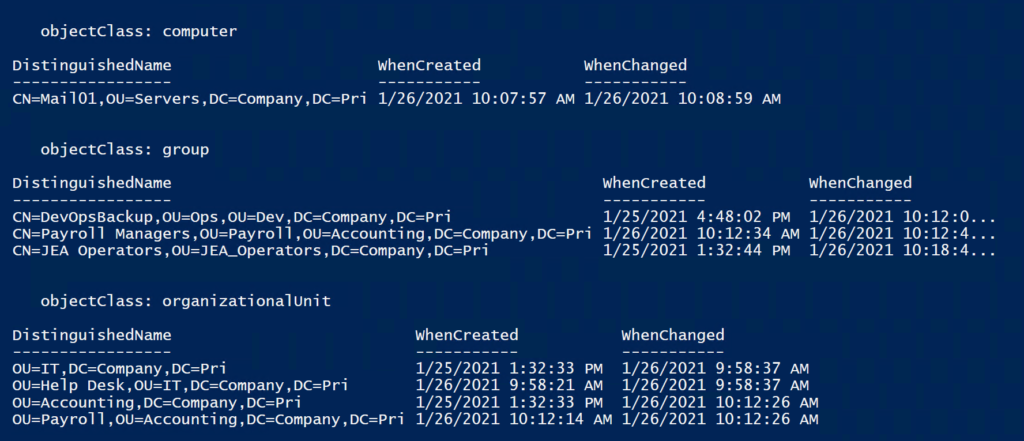This screenshot has height=441, width=1024.
Task: Click the objectClass: group heading
Action: (125, 150)
